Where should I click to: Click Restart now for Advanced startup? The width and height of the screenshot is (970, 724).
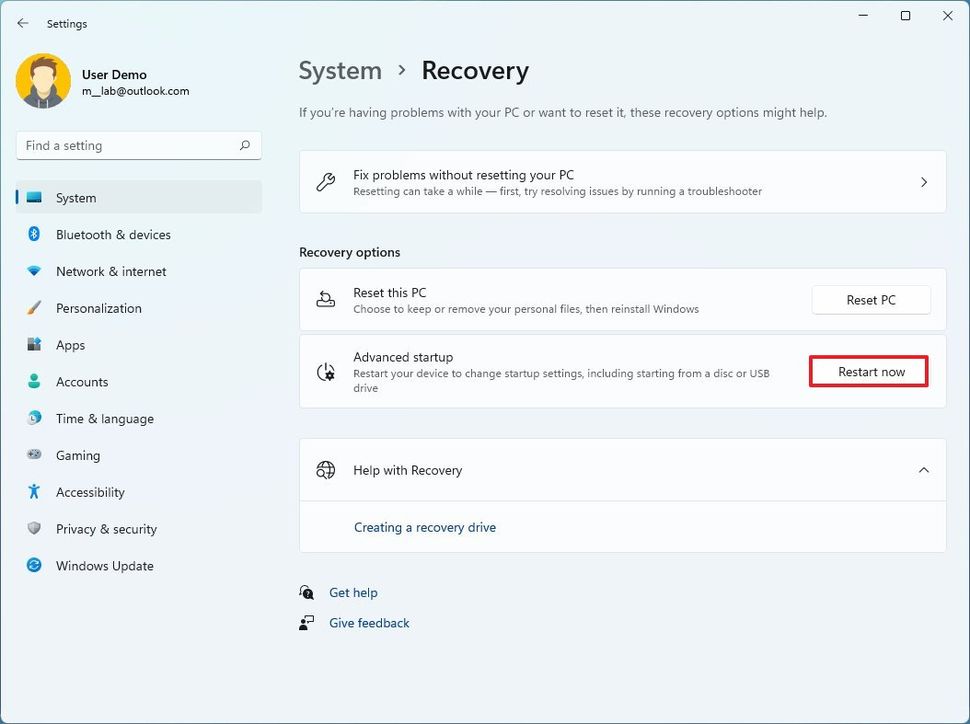coord(868,371)
